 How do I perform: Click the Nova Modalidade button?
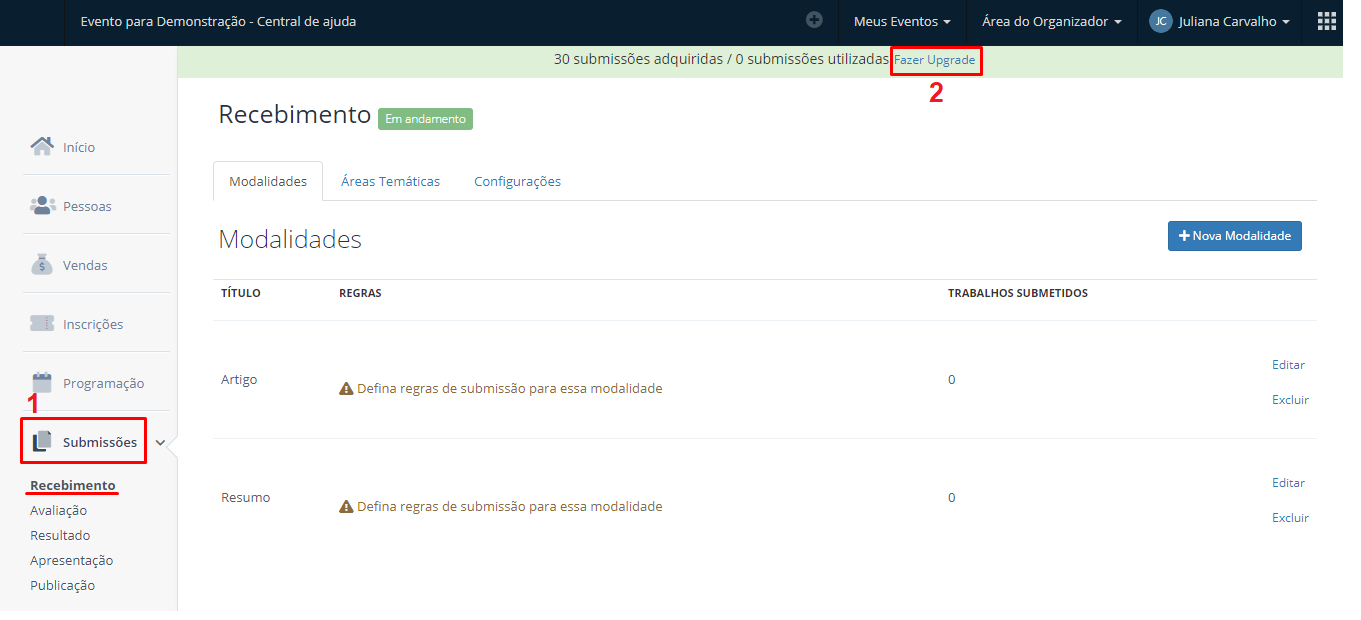click(x=1235, y=236)
